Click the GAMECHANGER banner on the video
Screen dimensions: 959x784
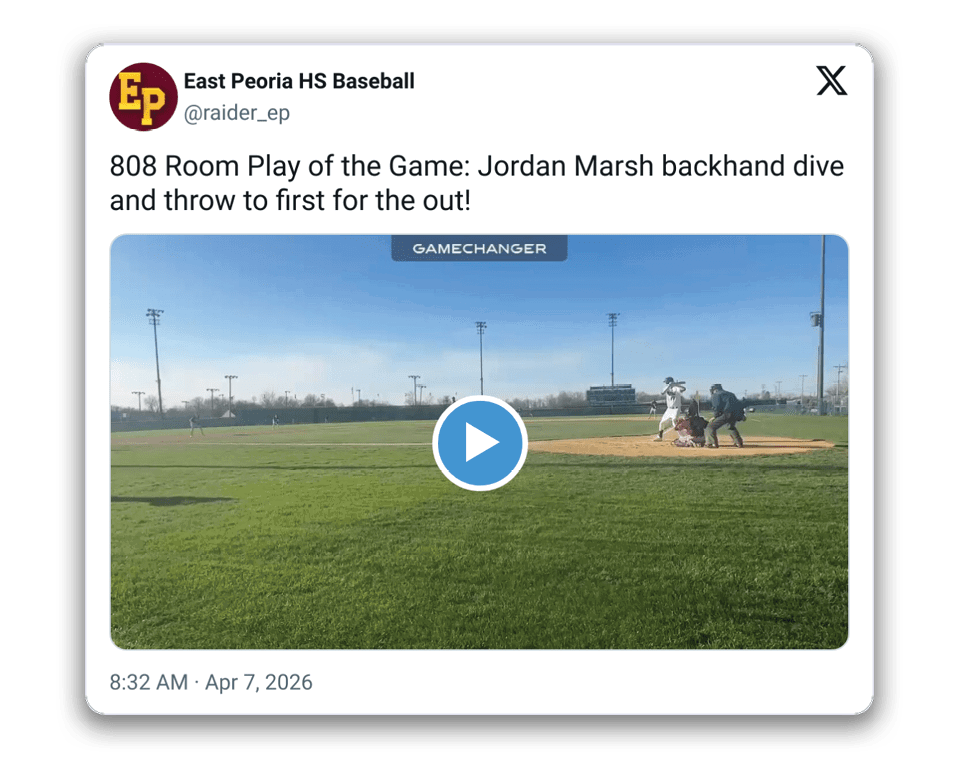[x=480, y=248]
